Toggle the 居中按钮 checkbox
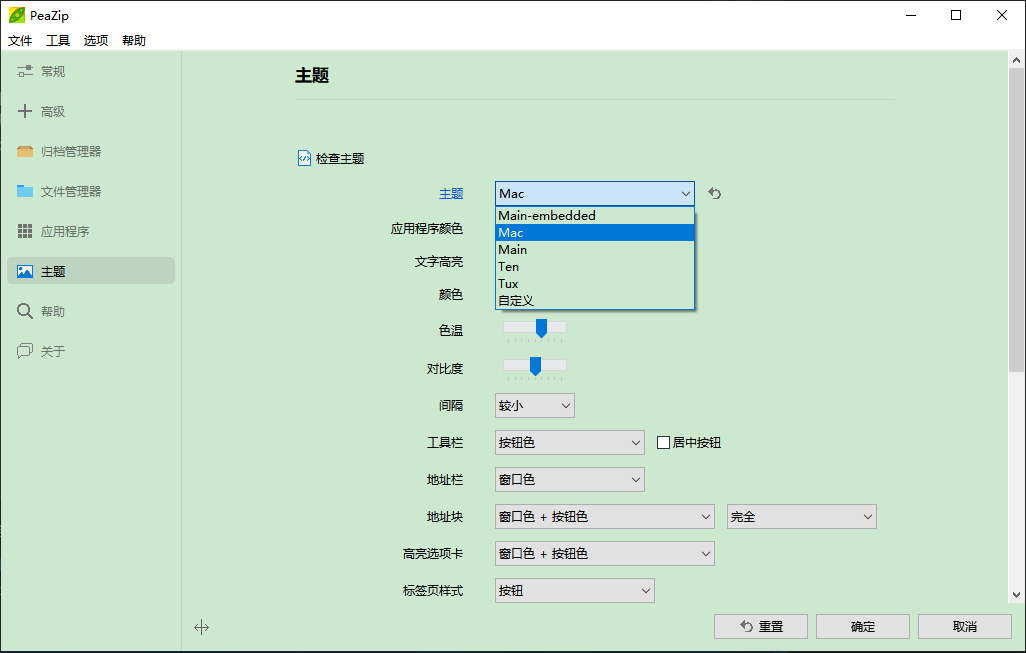Screen dimensions: 1026x653 [x=663, y=442]
